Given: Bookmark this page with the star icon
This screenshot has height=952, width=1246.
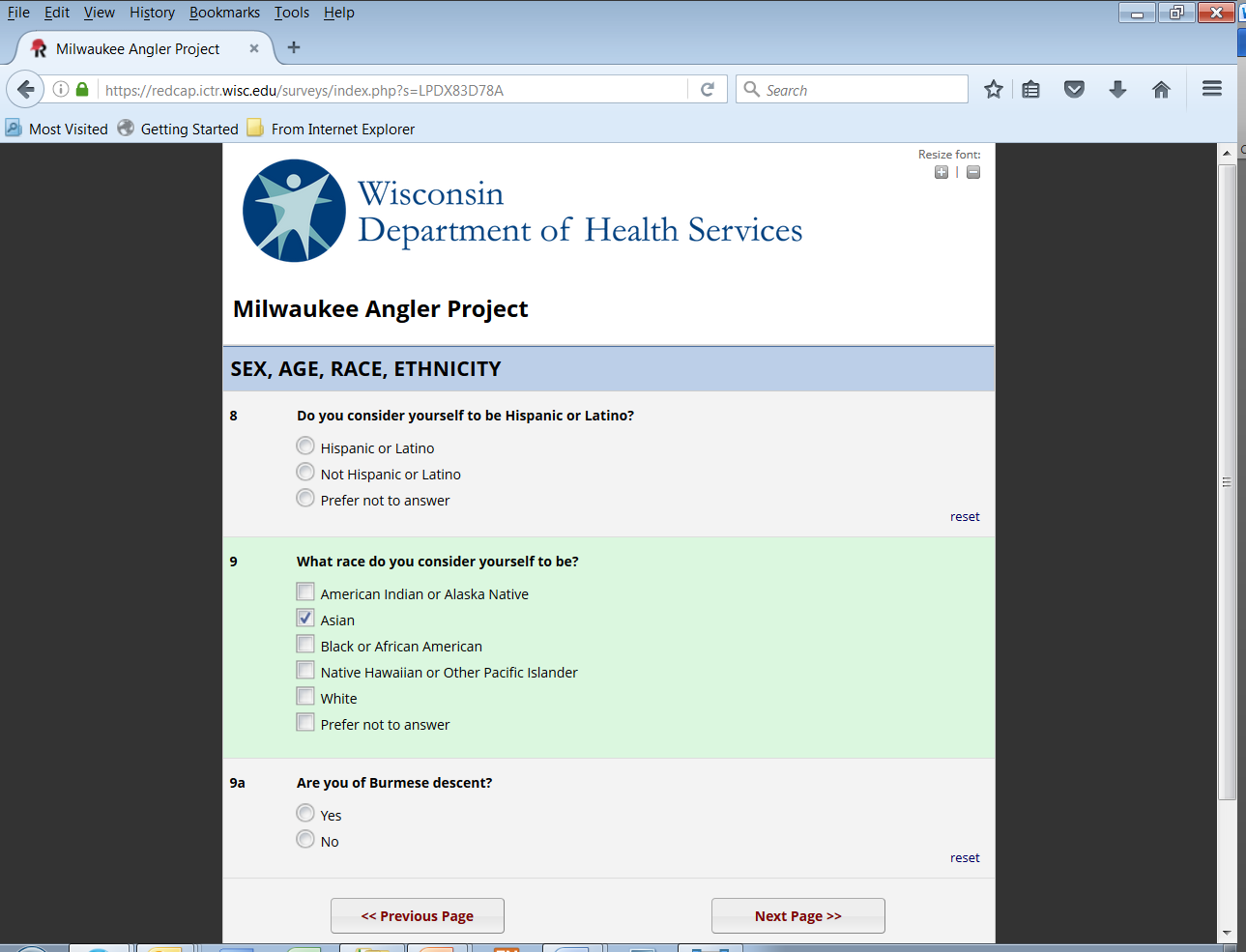Looking at the screenshot, I should (x=993, y=90).
